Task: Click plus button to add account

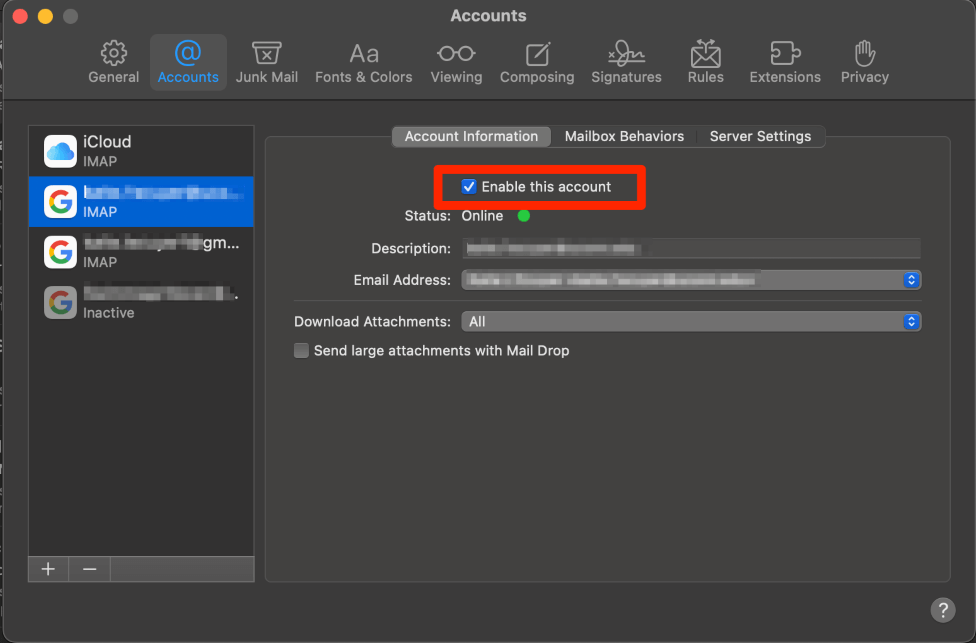Action: 48,569
